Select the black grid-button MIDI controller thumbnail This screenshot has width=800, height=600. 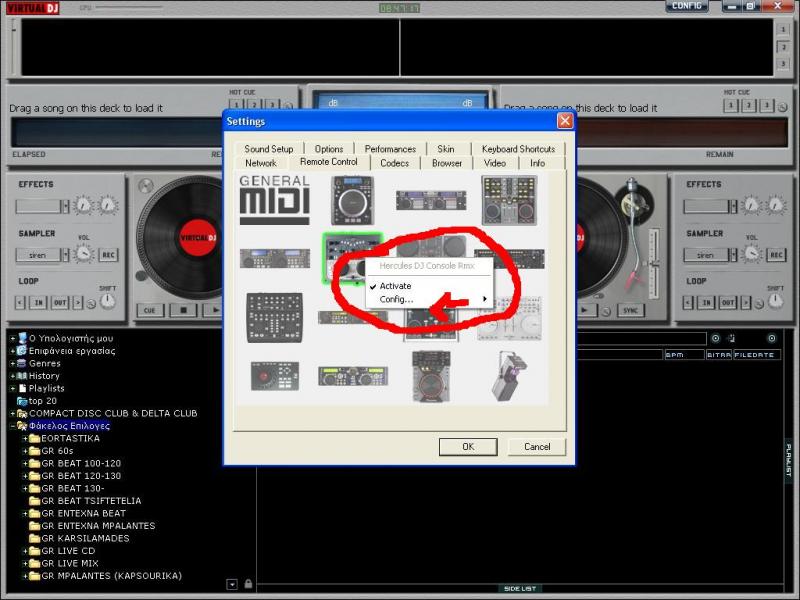[x=274, y=317]
